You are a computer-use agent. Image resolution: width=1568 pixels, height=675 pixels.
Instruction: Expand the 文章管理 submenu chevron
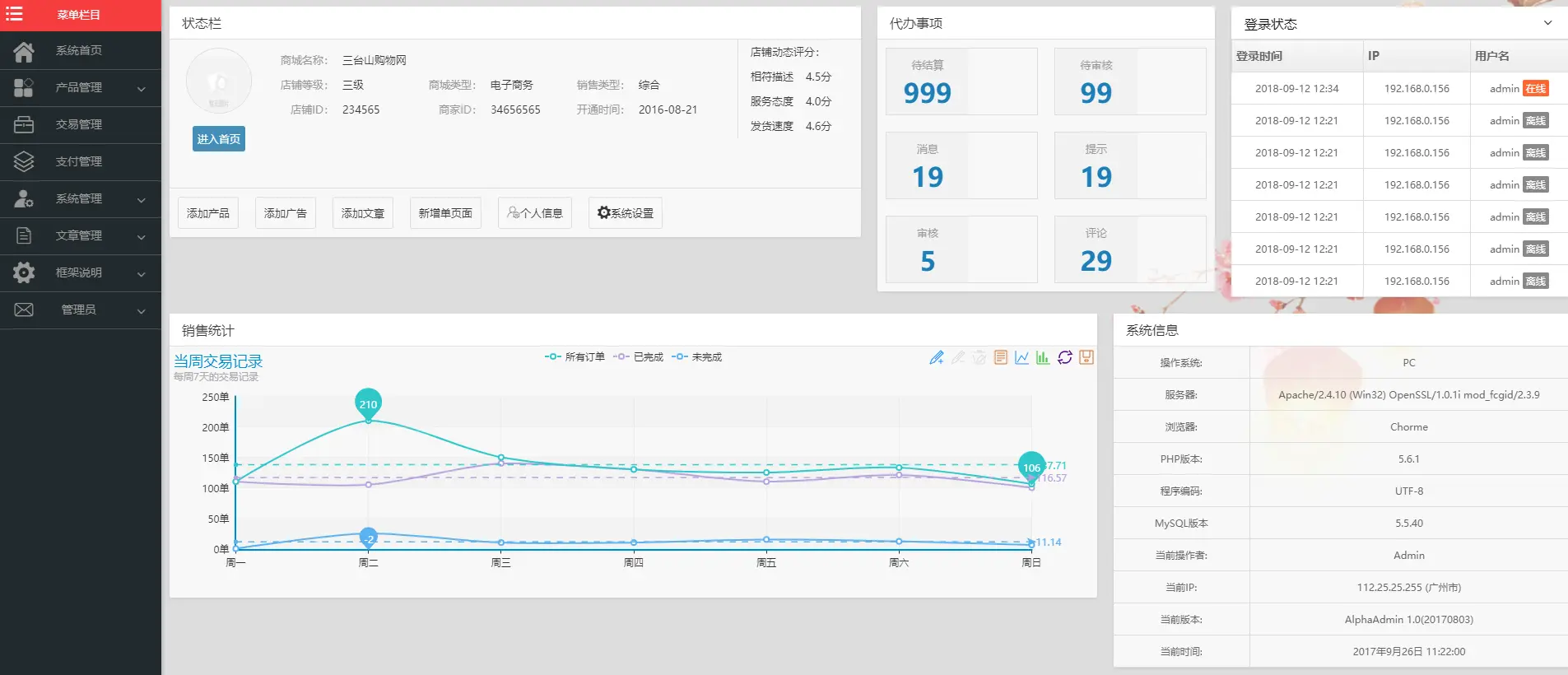[142, 237]
